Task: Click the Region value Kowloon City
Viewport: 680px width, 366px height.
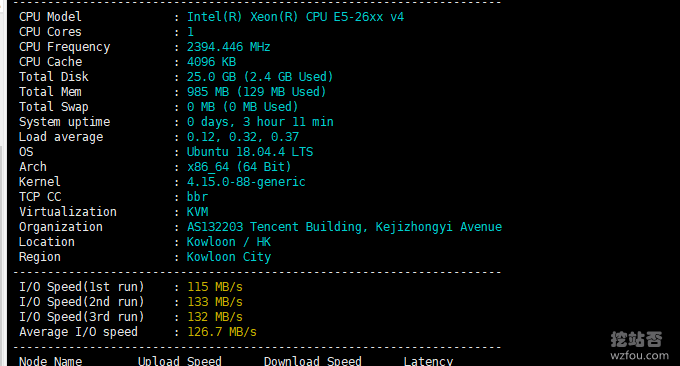Action: tap(229, 257)
